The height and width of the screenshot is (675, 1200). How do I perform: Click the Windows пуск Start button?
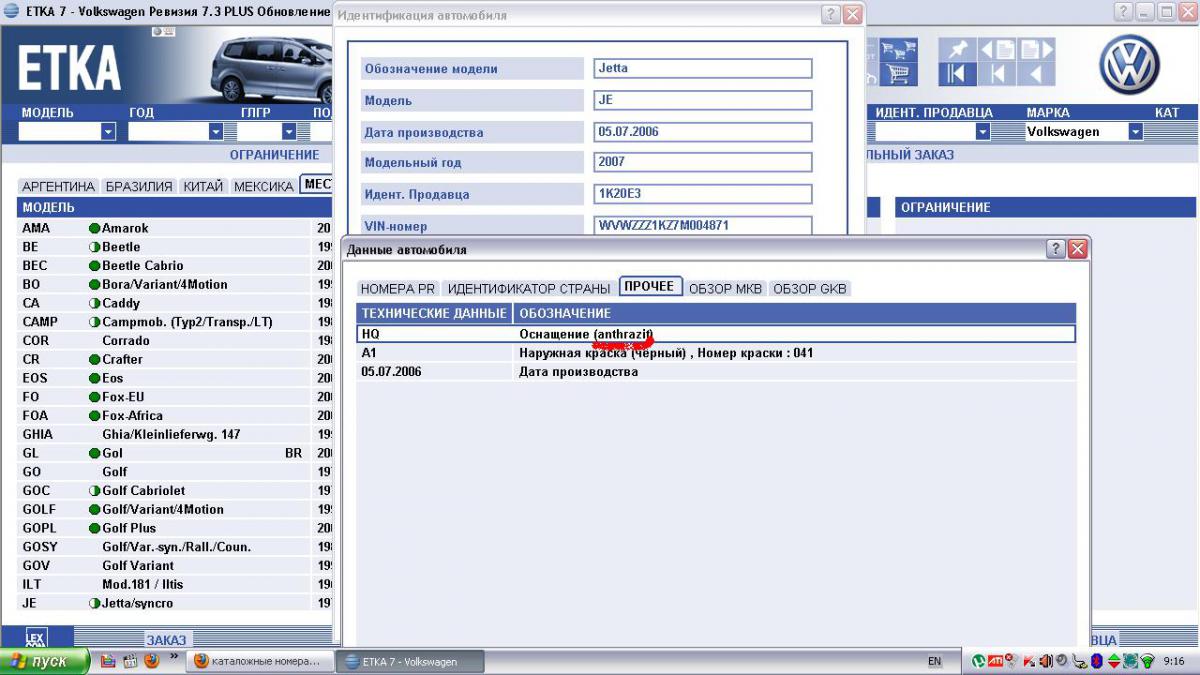45,661
